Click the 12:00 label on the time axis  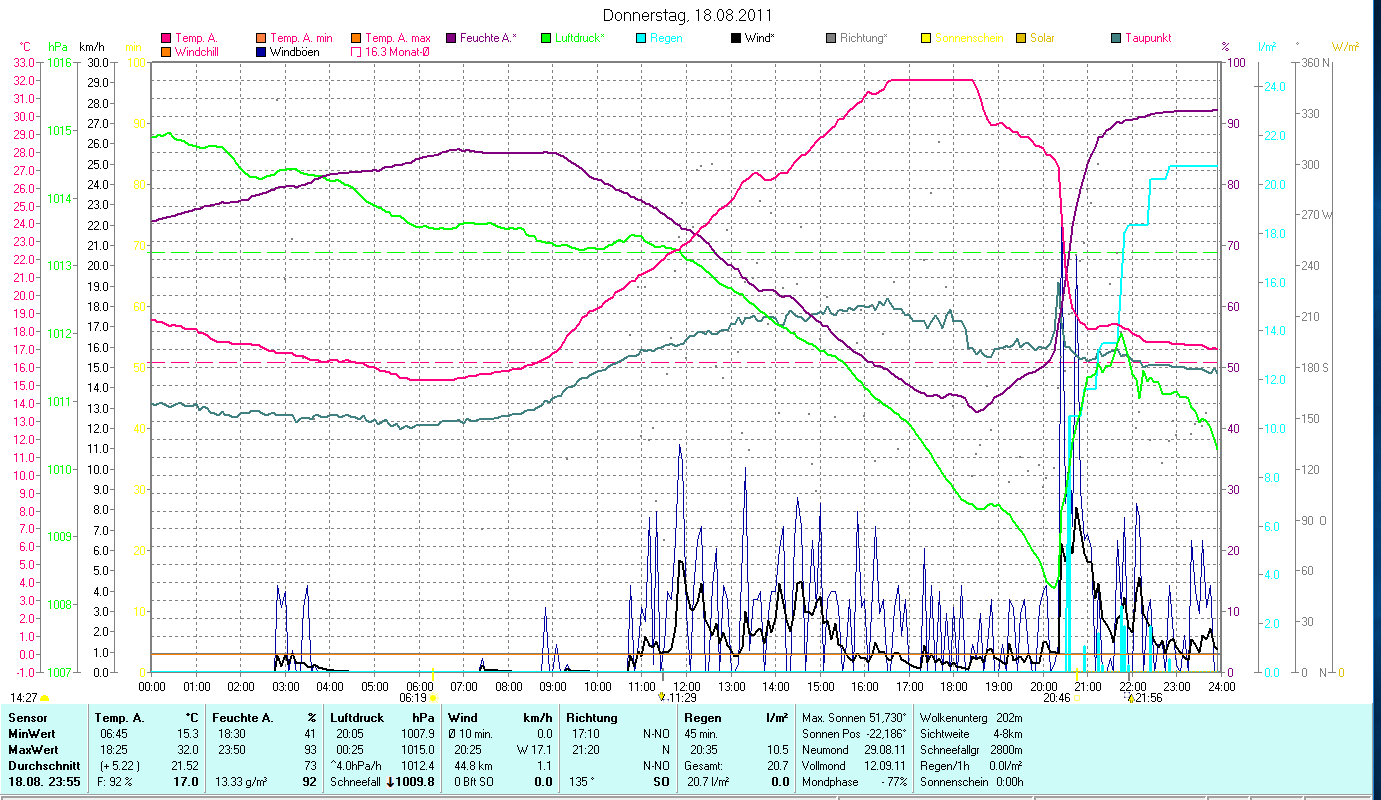pyautogui.click(x=686, y=686)
